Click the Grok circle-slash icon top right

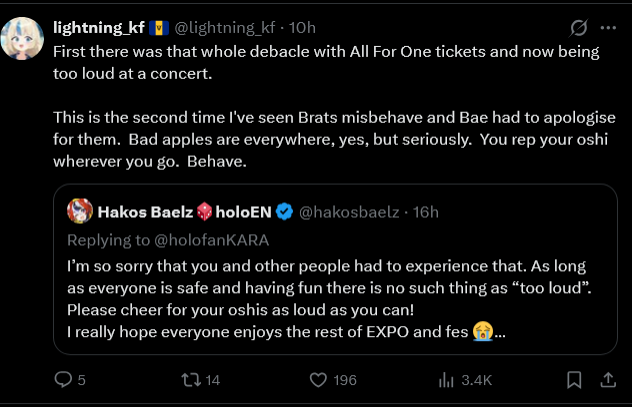[577, 27]
